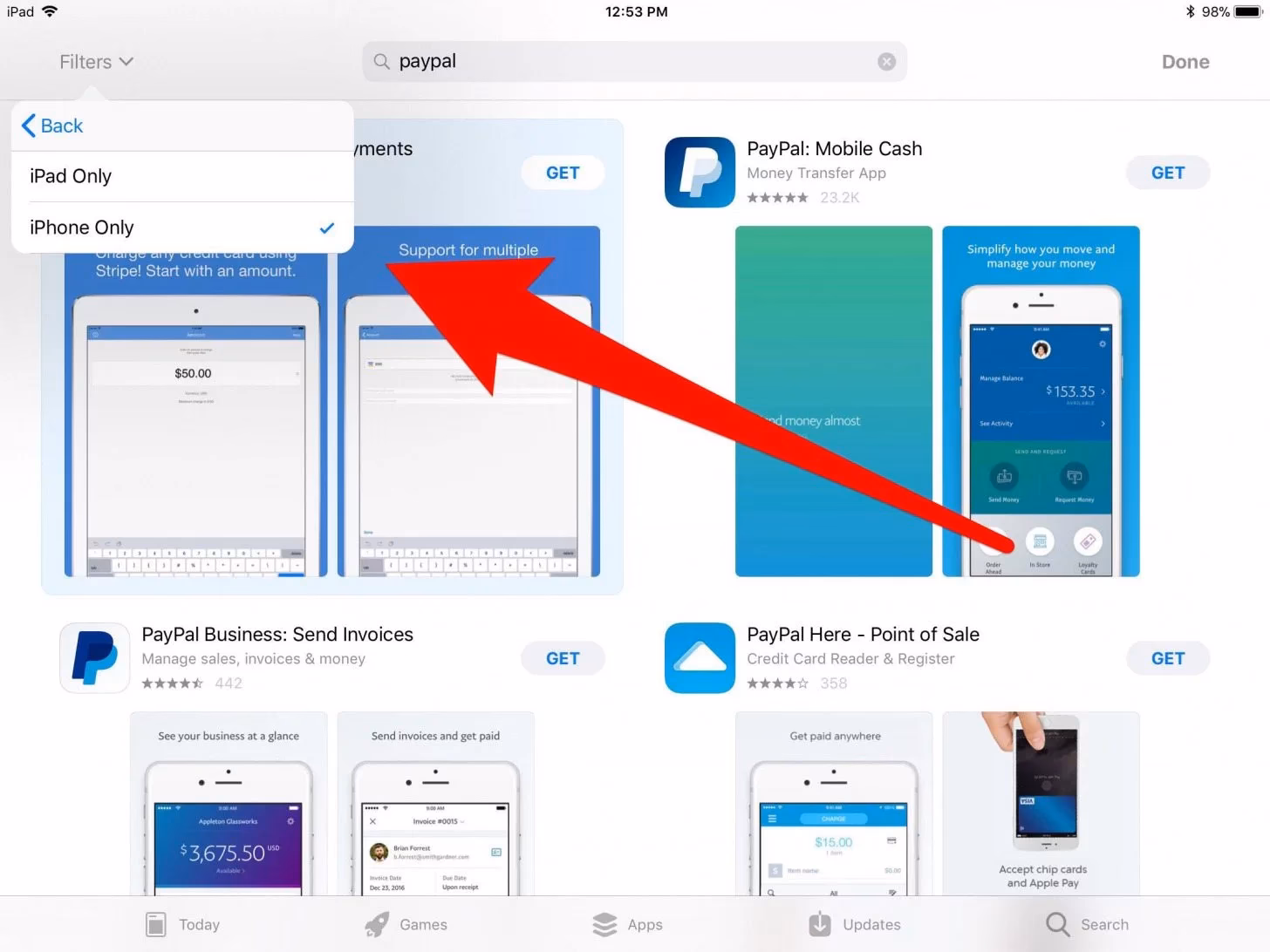Tap 'Manage sales, invoices & money' subtitle
Image resolution: width=1270 pixels, height=952 pixels.
[254, 659]
